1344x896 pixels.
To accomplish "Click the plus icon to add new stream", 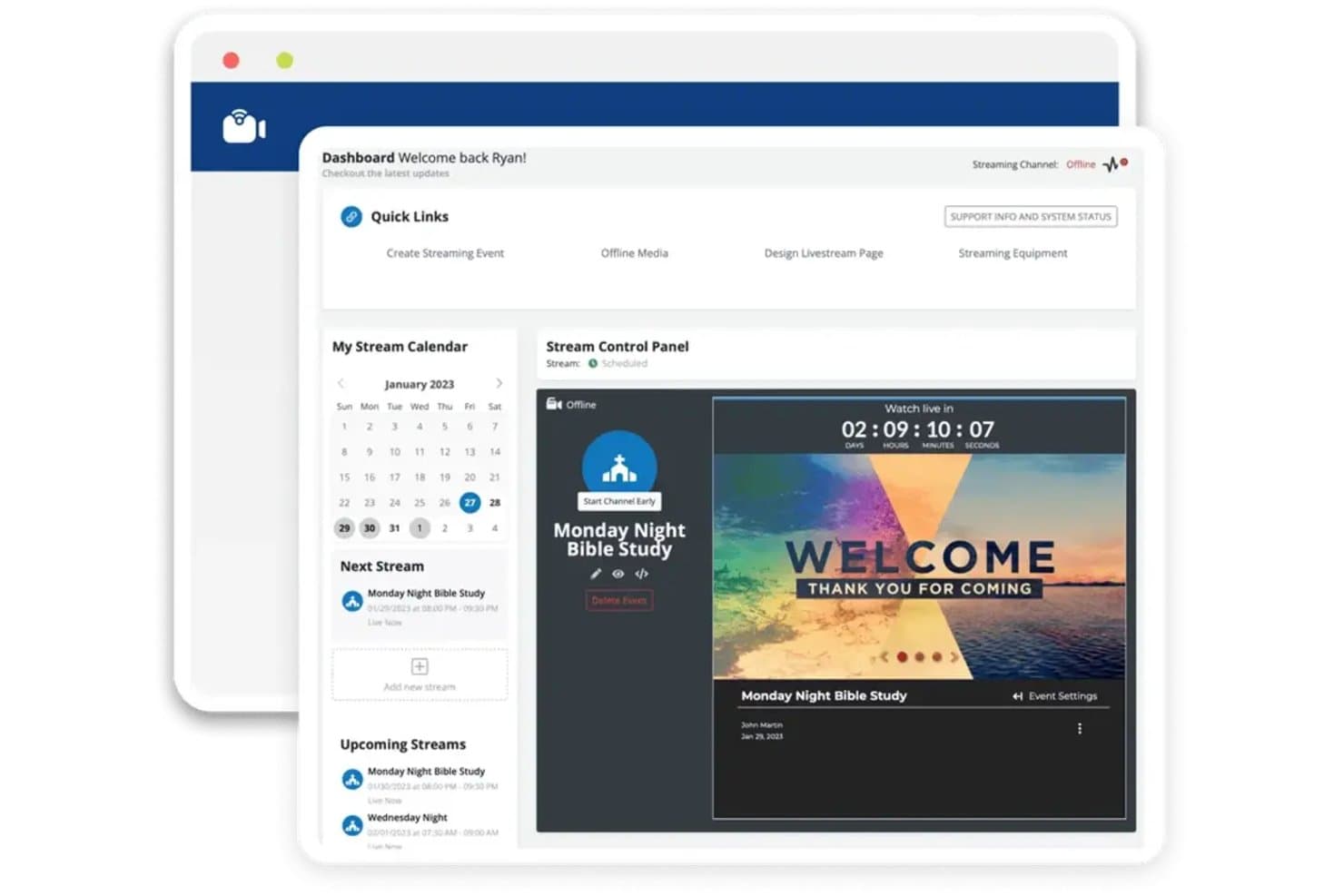I will [x=420, y=667].
